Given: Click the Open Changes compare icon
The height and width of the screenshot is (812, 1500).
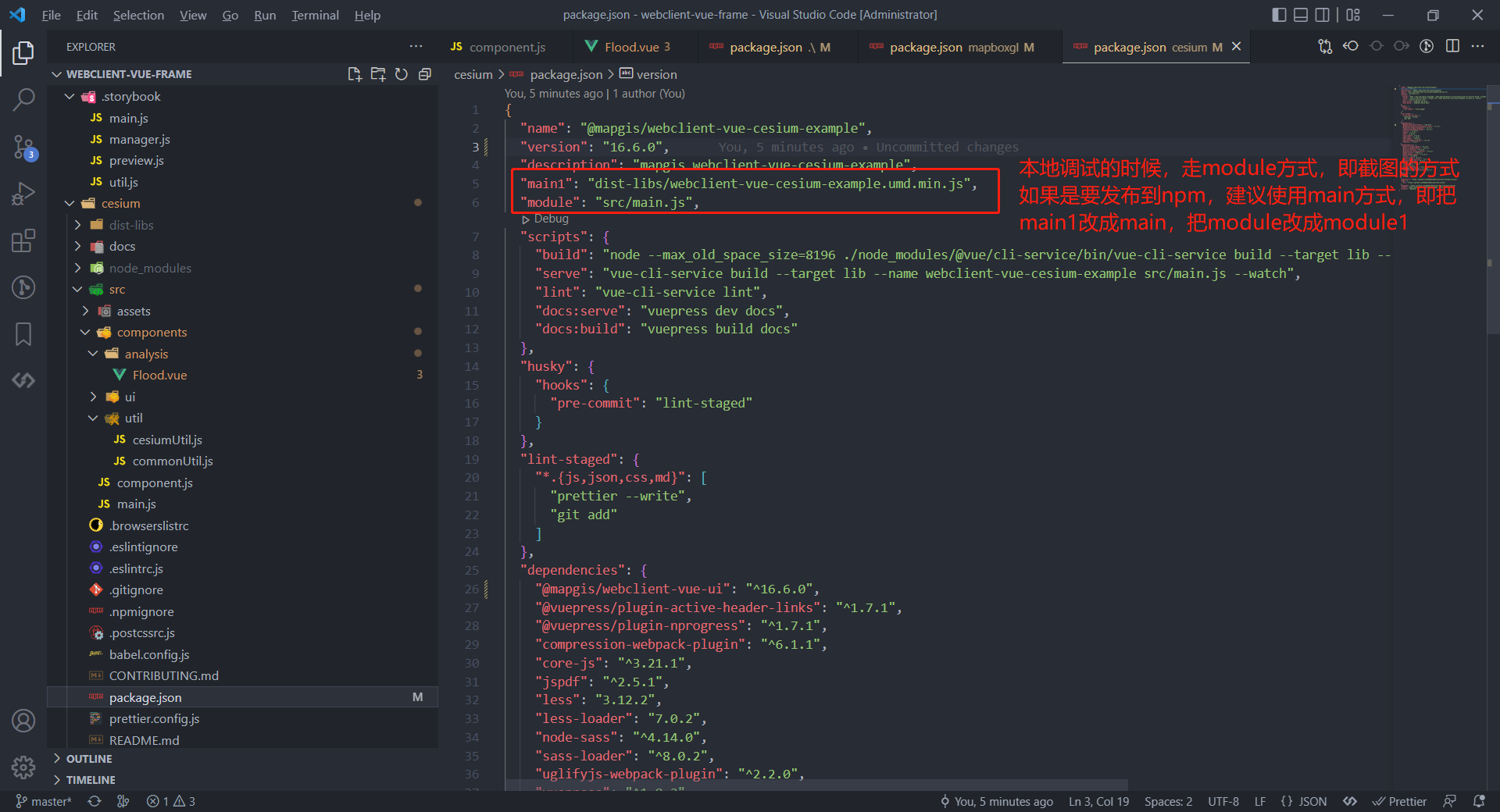Looking at the screenshot, I should (x=1325, y=47).
